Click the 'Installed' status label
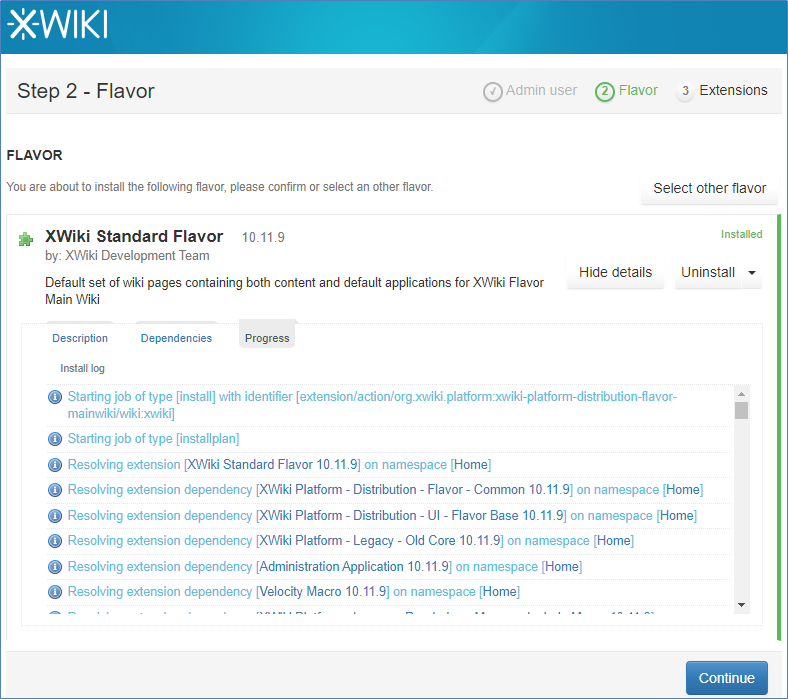Screen dimensions: 788x699 coord(741,234)
